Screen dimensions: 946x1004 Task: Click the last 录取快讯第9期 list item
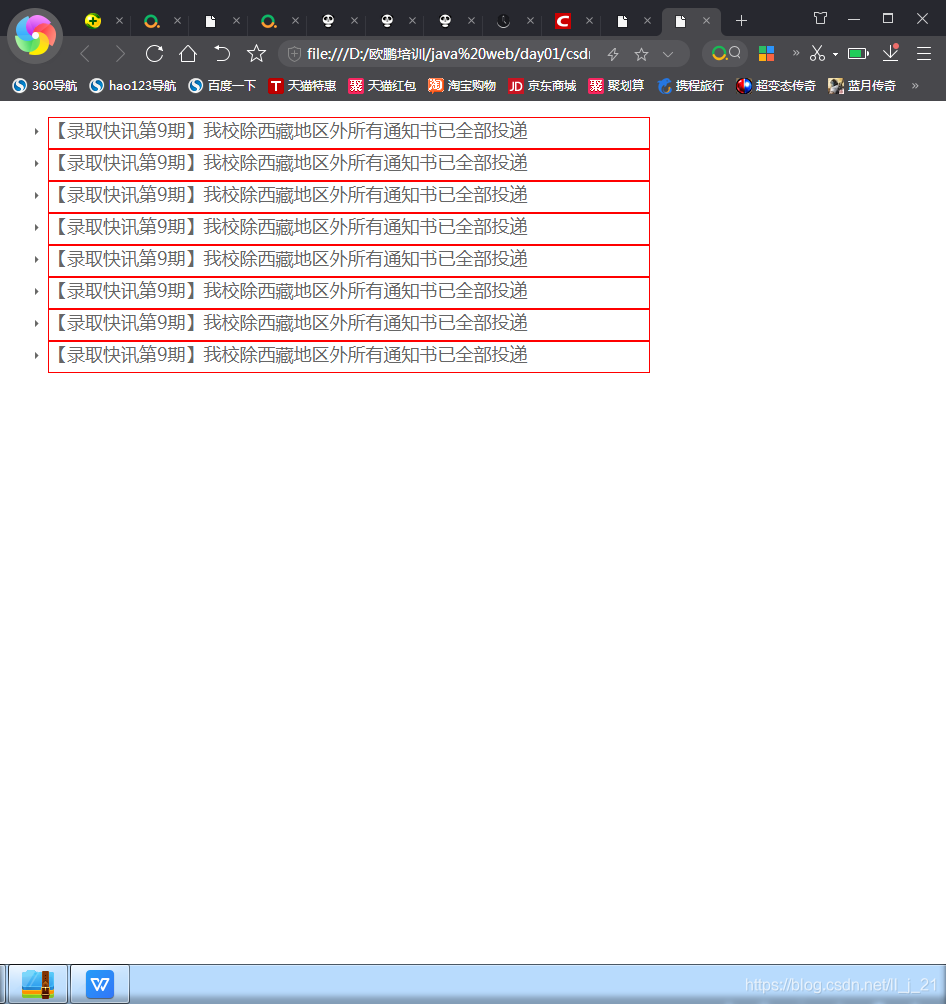pos(349,356)
